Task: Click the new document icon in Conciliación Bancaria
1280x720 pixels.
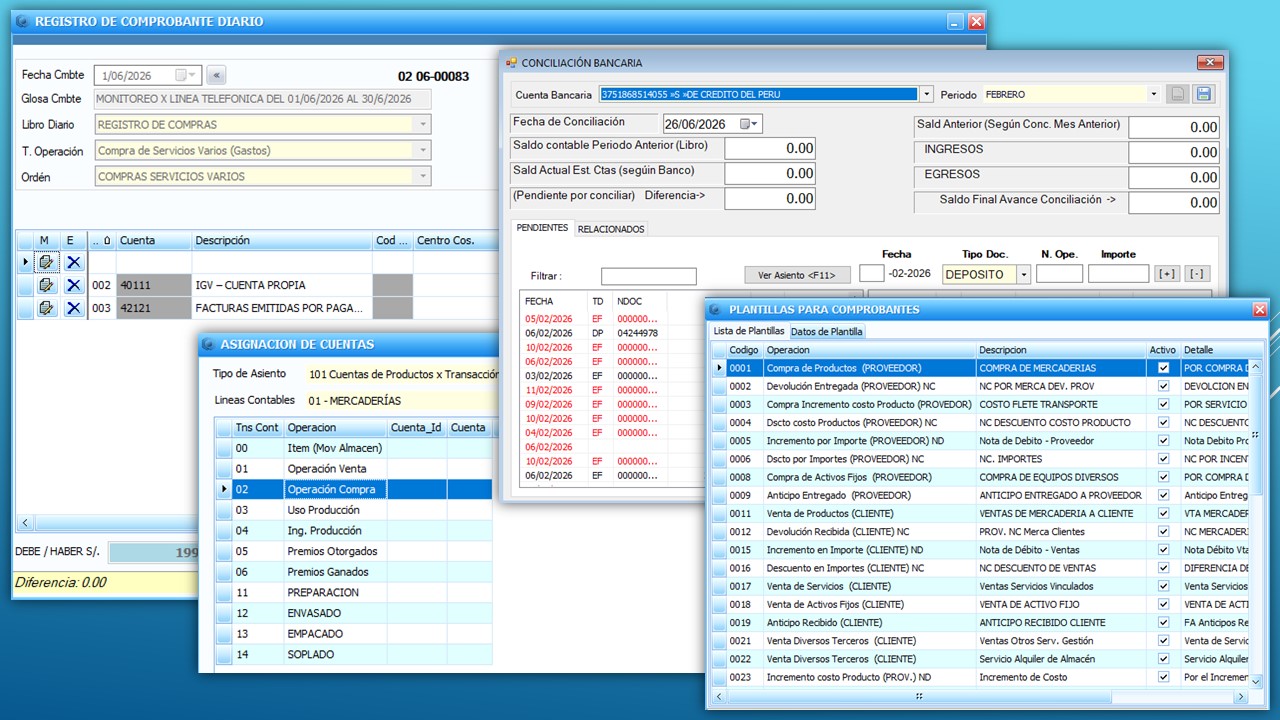Action: click(1179, 94)
